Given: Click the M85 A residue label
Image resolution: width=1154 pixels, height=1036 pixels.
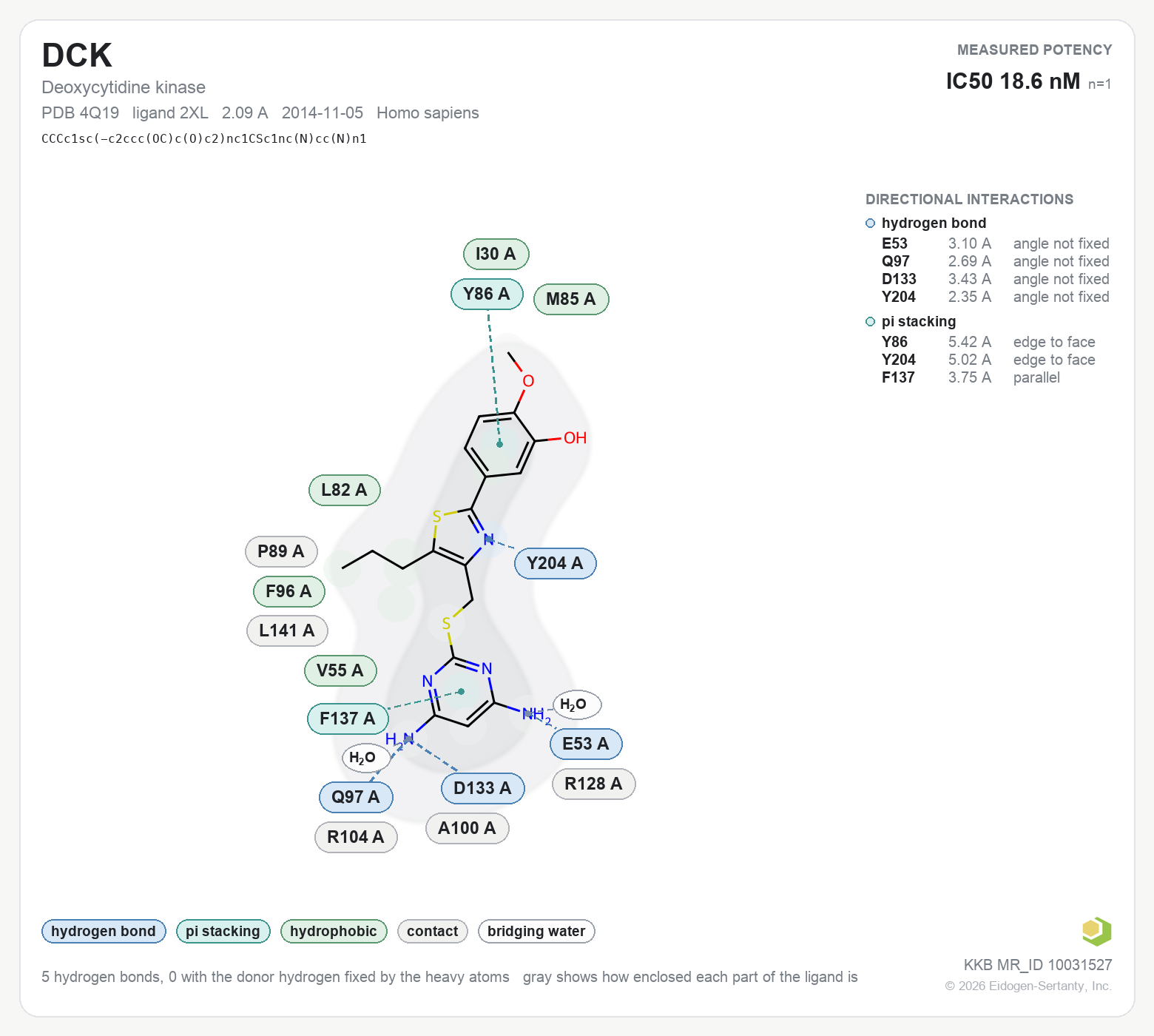Looking at the screenshot, I should tap(571, 299).
